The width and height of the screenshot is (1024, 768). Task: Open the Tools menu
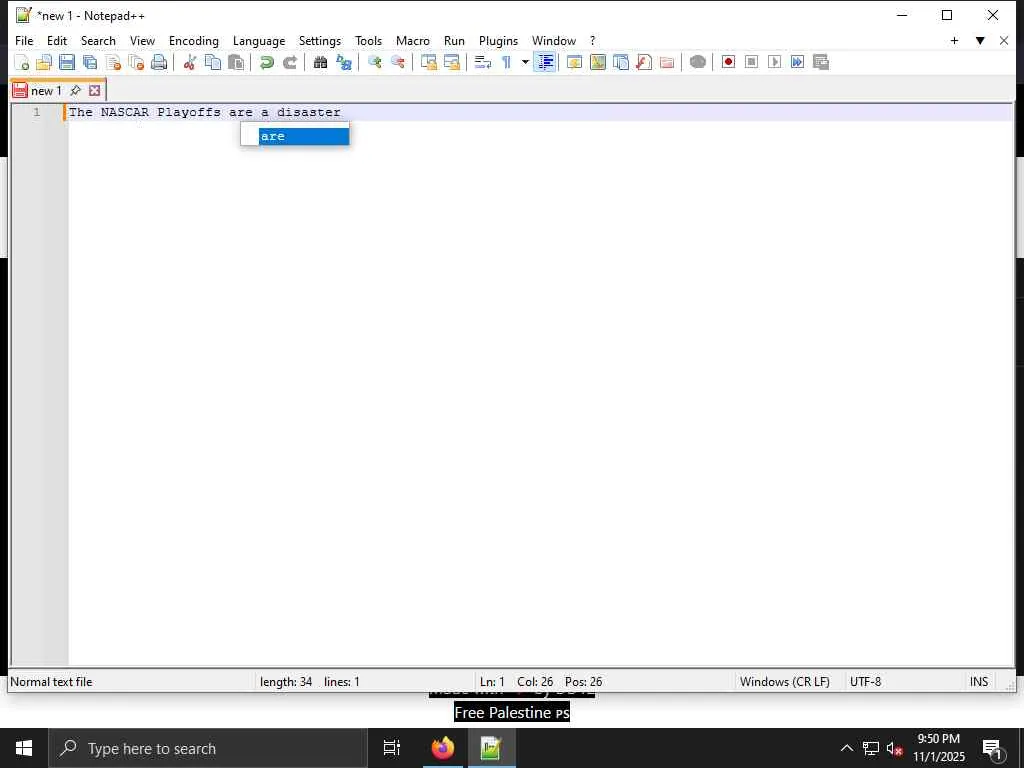click(368, 40)
